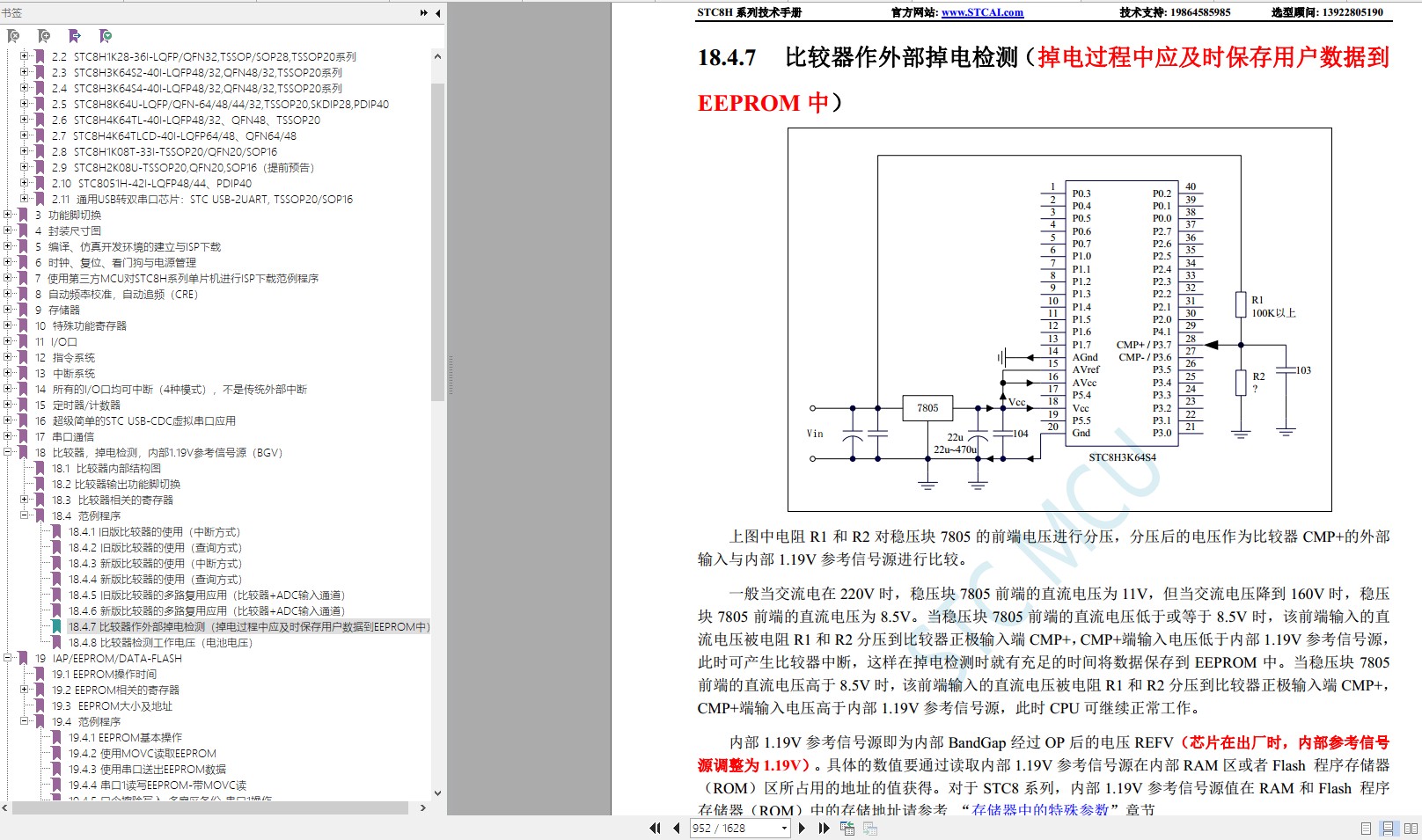Click the bookmarks panel vertical scrollbar thumb
1422x840 pixels.
click(x=437, y=242)
